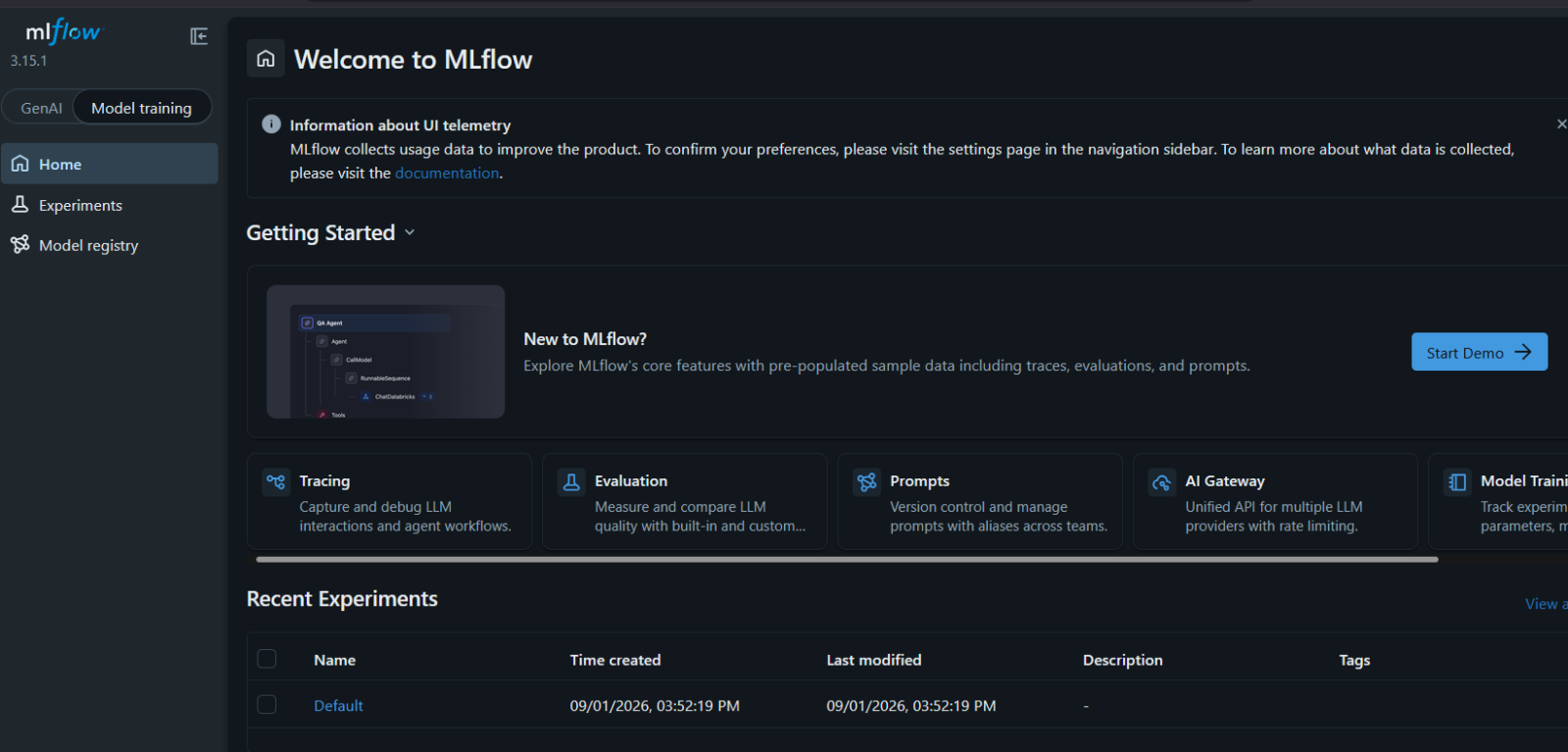Click the version number 3.15.1

click(x=28, y=61)
